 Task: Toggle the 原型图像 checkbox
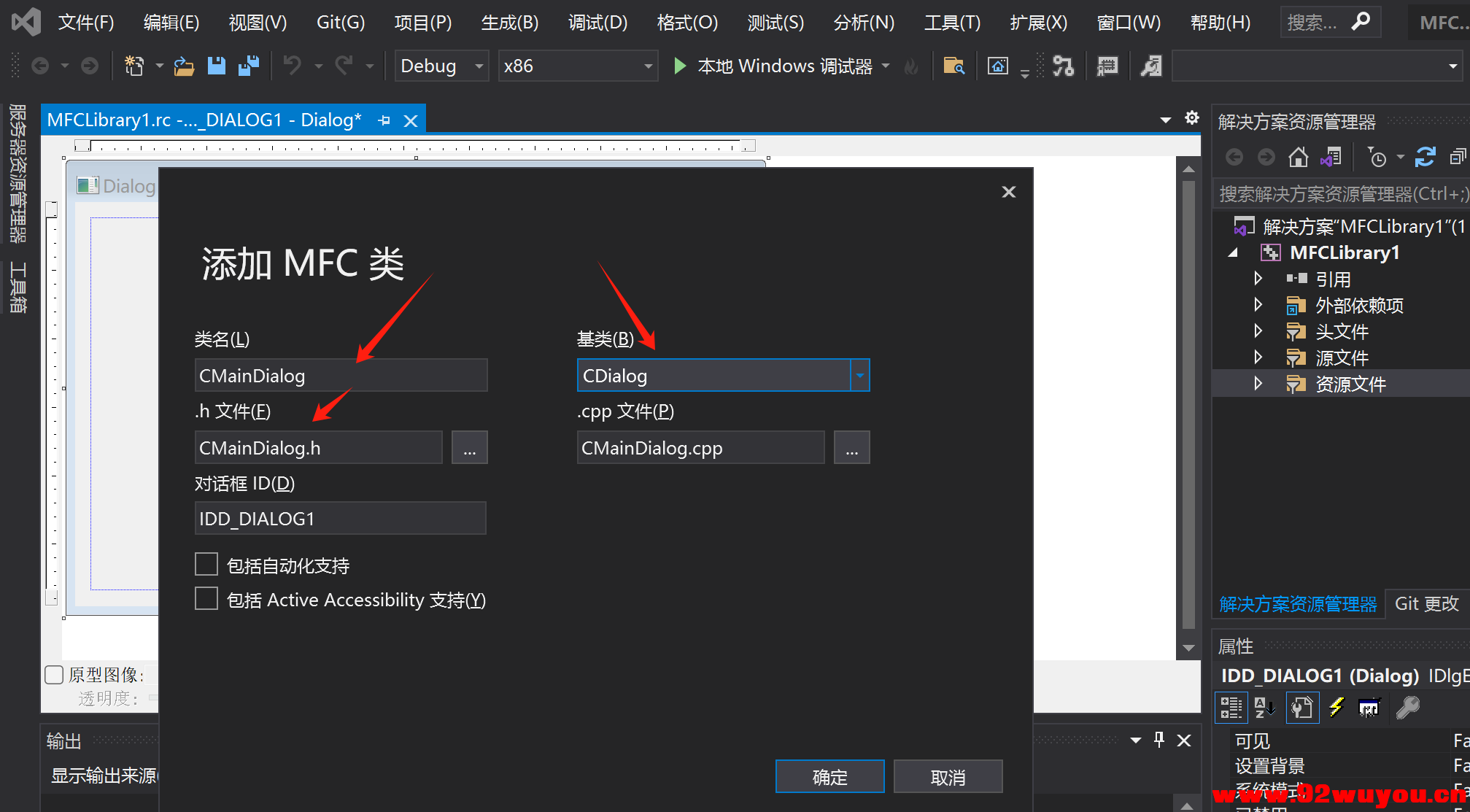click(54, 675)
